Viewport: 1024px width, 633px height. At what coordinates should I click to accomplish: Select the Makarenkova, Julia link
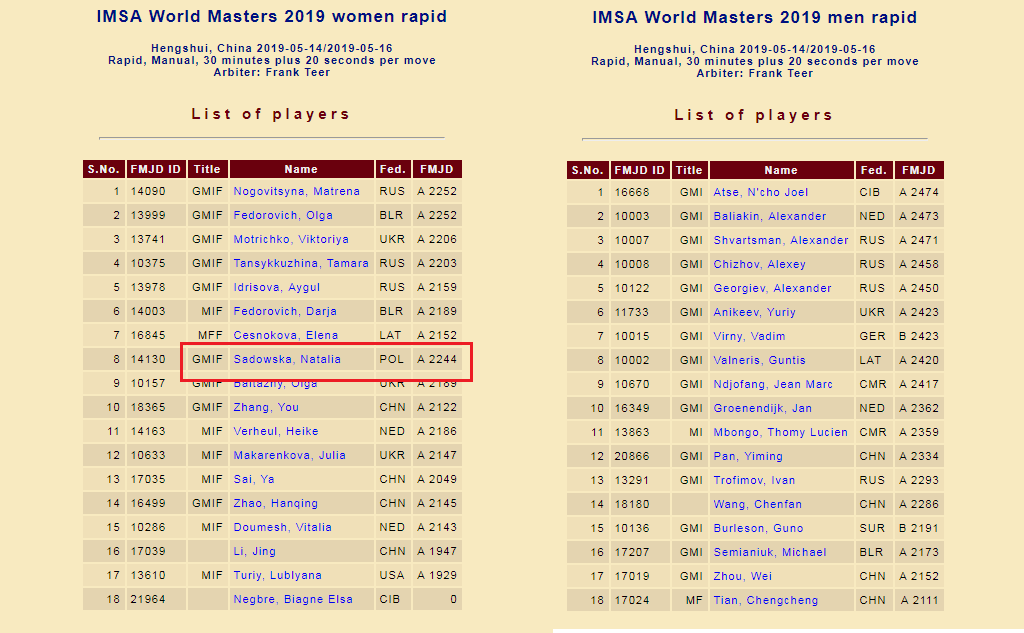290,455
